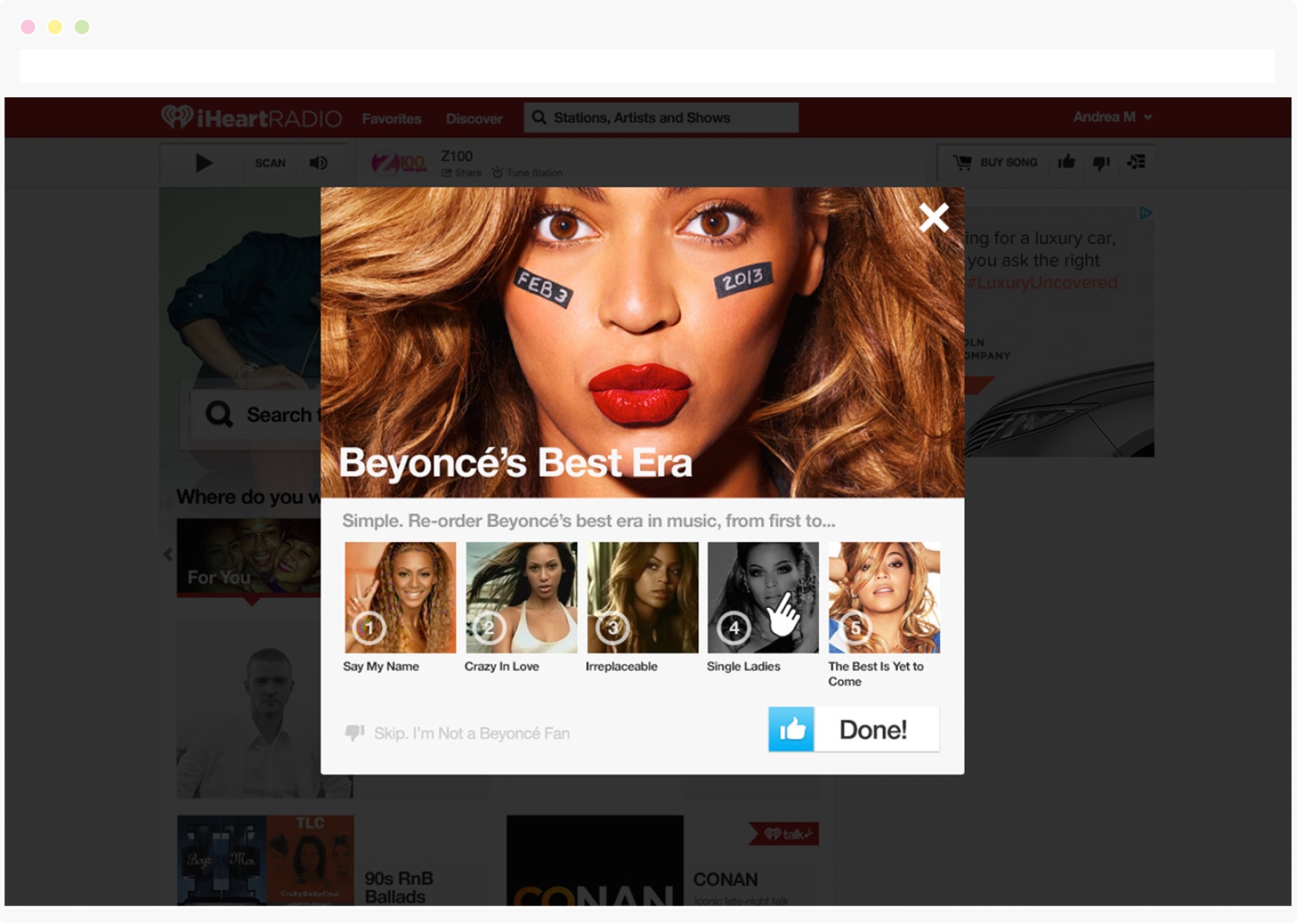Expand the Andrea M account dropdown
The height and width of the screenshot is (924, 1297).
tap(1112, 117)
